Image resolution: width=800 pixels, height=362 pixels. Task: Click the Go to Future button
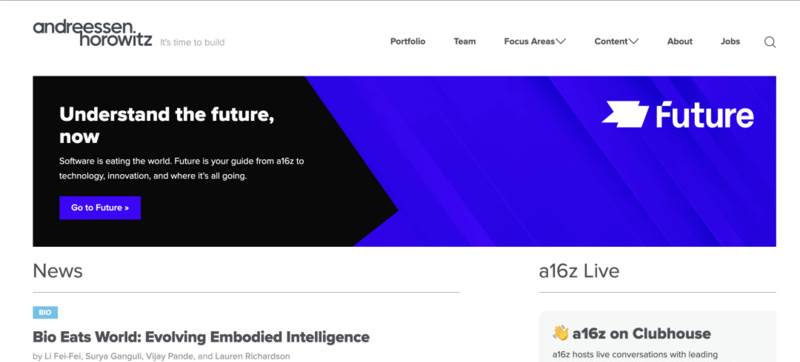[100, 208]
